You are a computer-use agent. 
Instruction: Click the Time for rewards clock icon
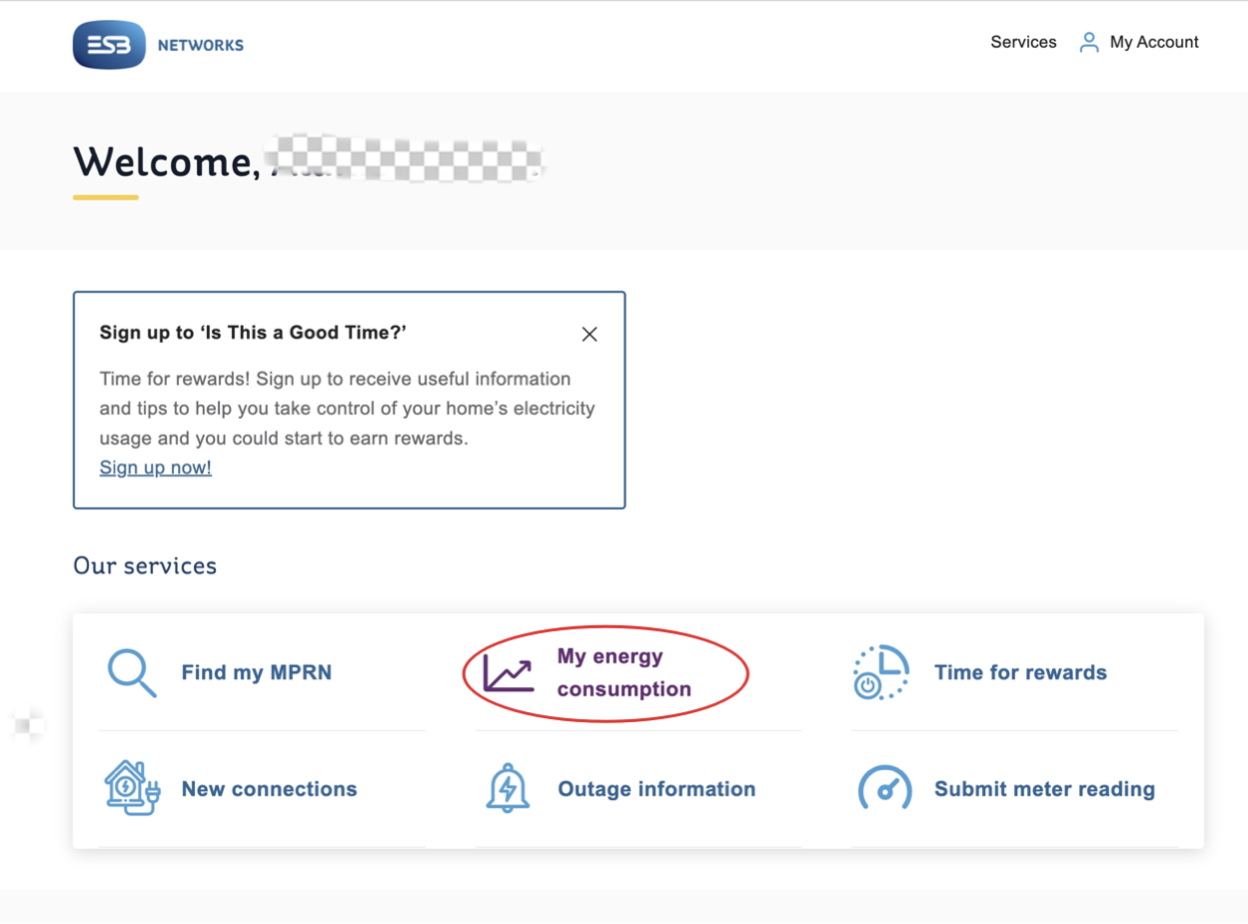[881, 672]
